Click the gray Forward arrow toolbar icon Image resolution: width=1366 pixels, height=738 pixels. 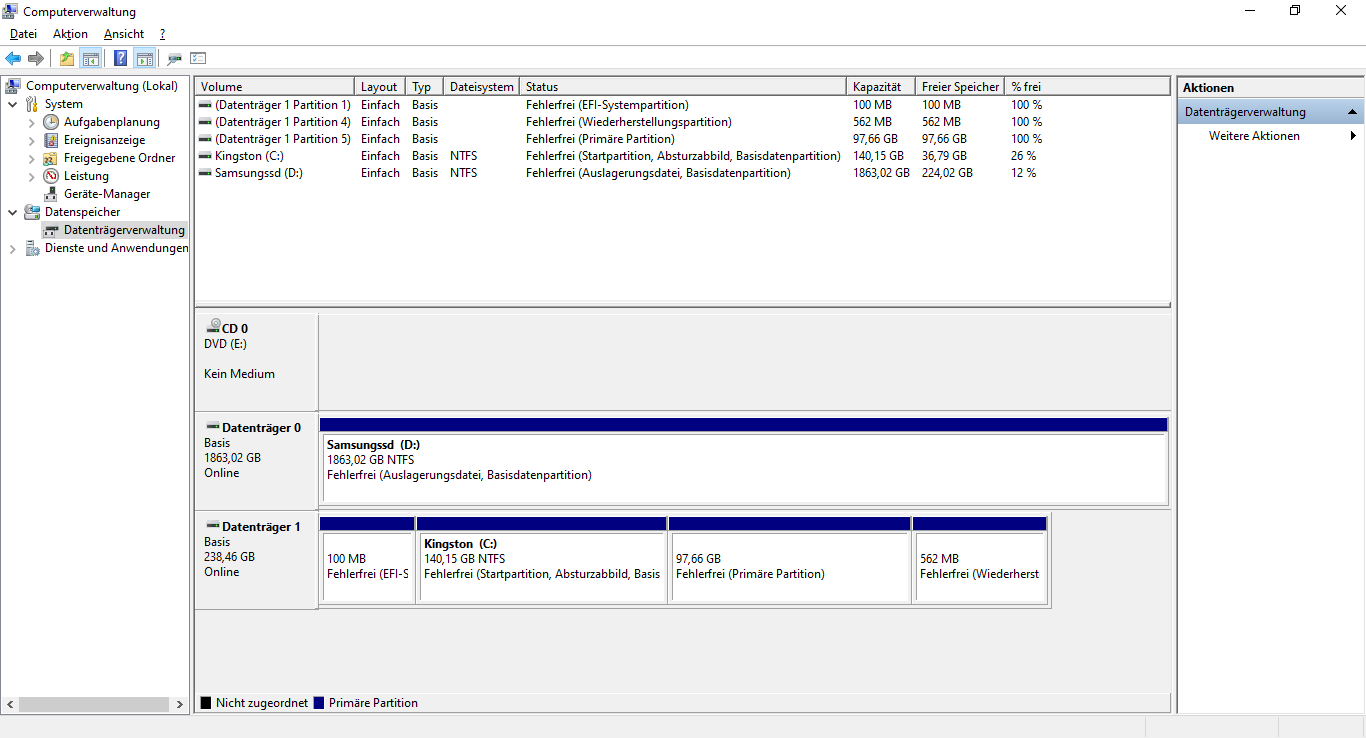pos(36,59)
